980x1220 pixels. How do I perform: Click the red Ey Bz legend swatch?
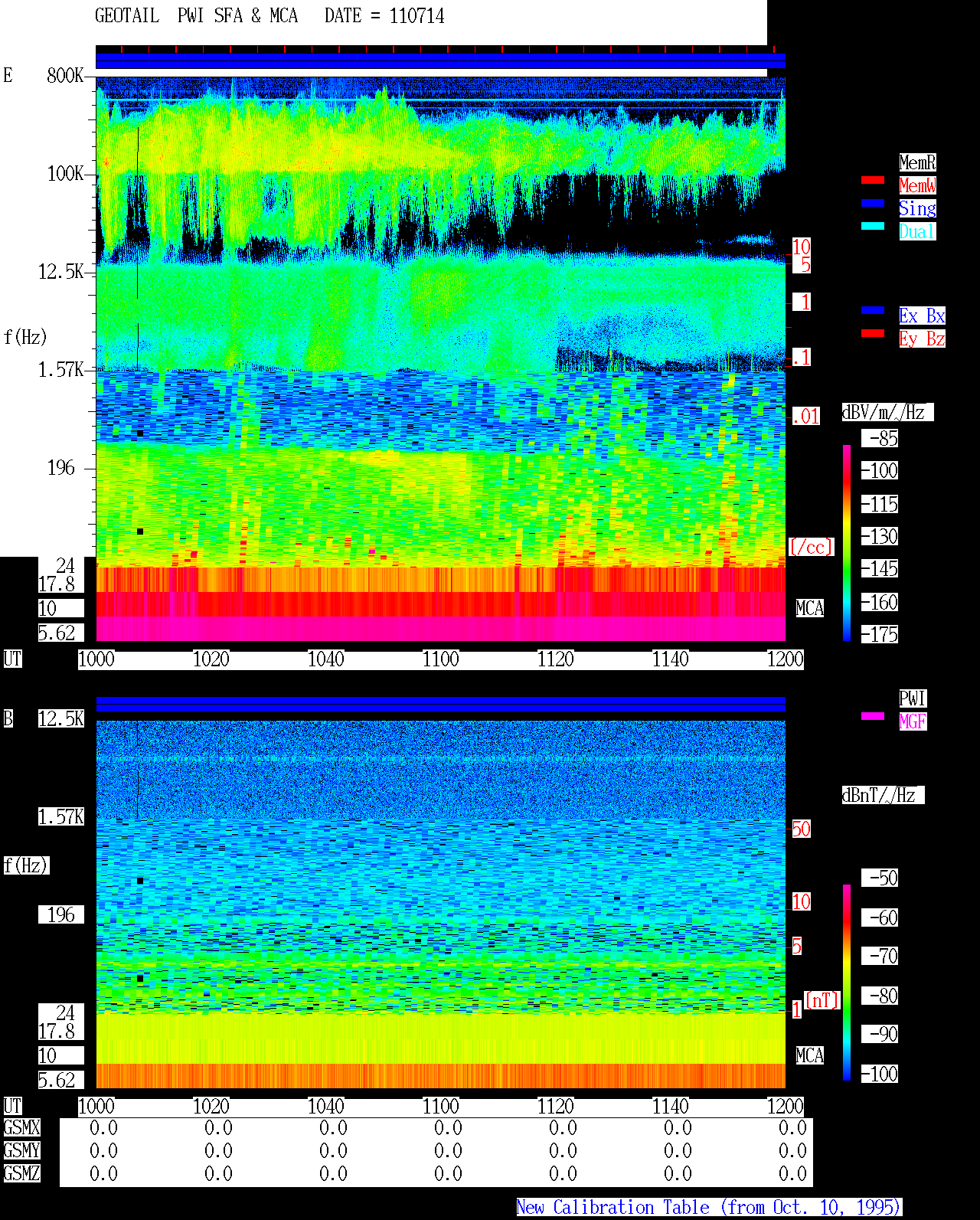pos(873,333)
